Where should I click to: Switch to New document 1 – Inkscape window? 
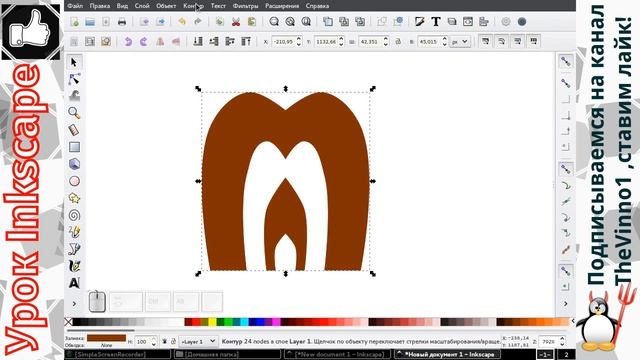pyautogui.click(x=337, y=354)
